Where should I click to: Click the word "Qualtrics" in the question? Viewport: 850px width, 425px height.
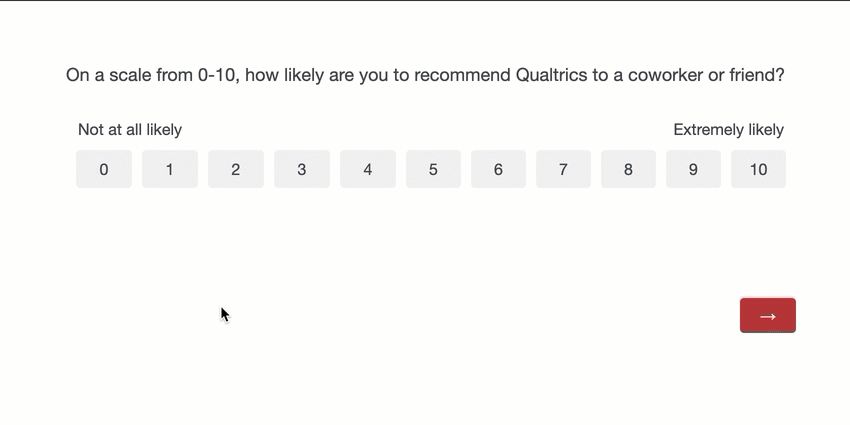pos(553,75)
